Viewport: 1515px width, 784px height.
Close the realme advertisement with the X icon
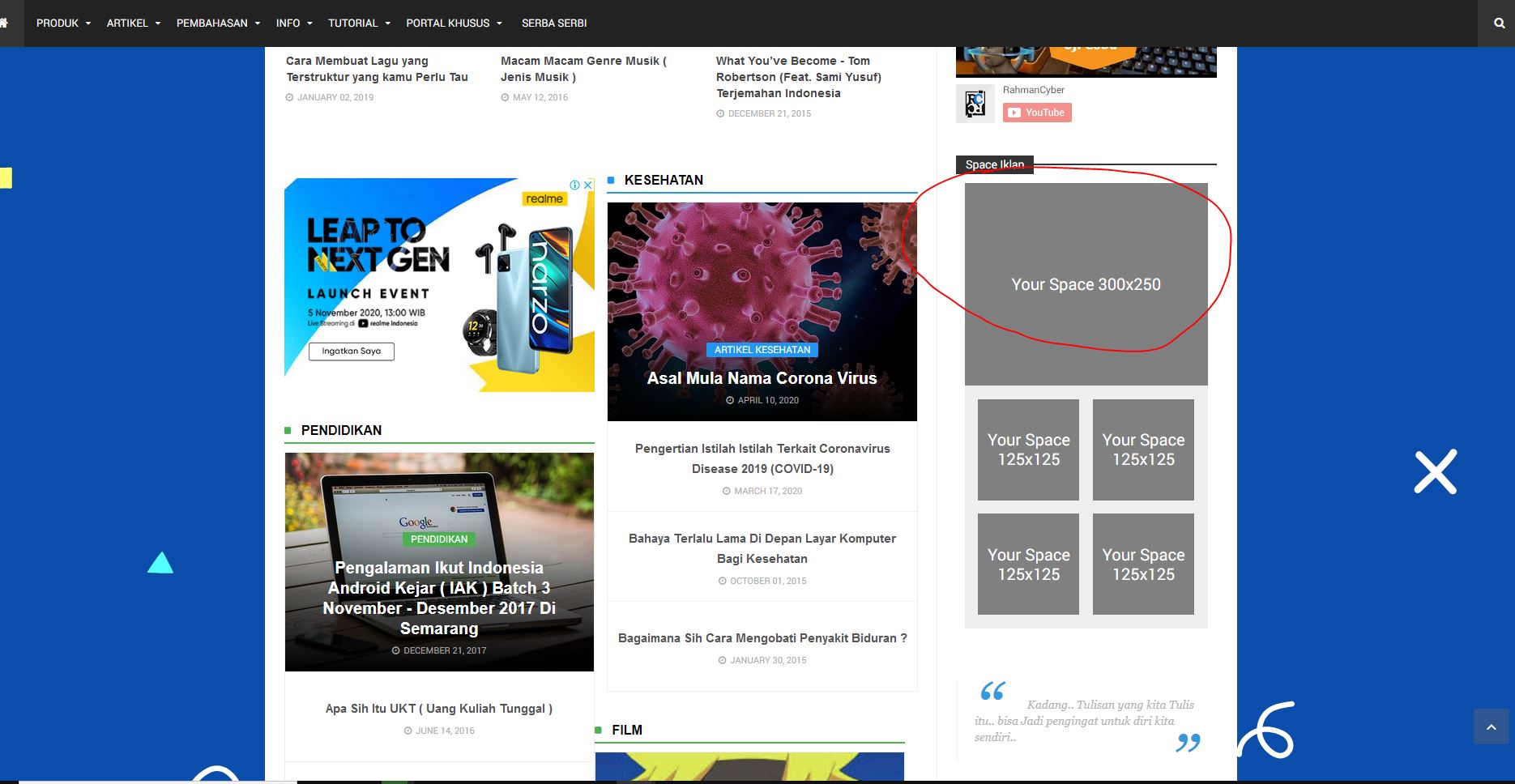(x=587, y=185)
